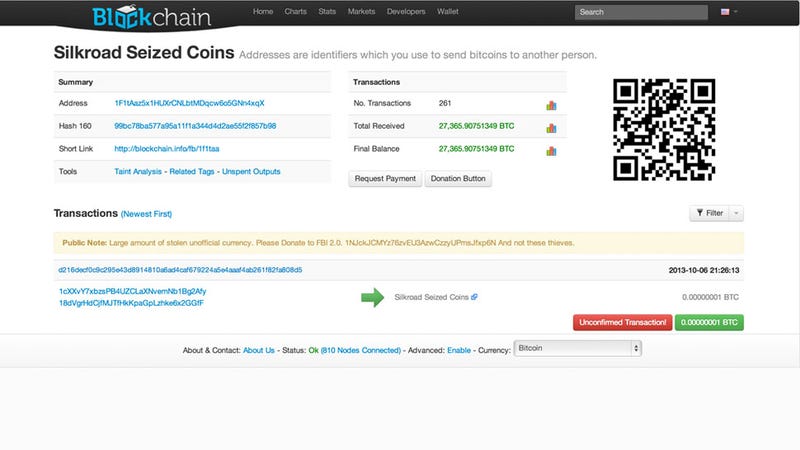
Task: Open Unspent Outputs tool
Action: point(251,171)
